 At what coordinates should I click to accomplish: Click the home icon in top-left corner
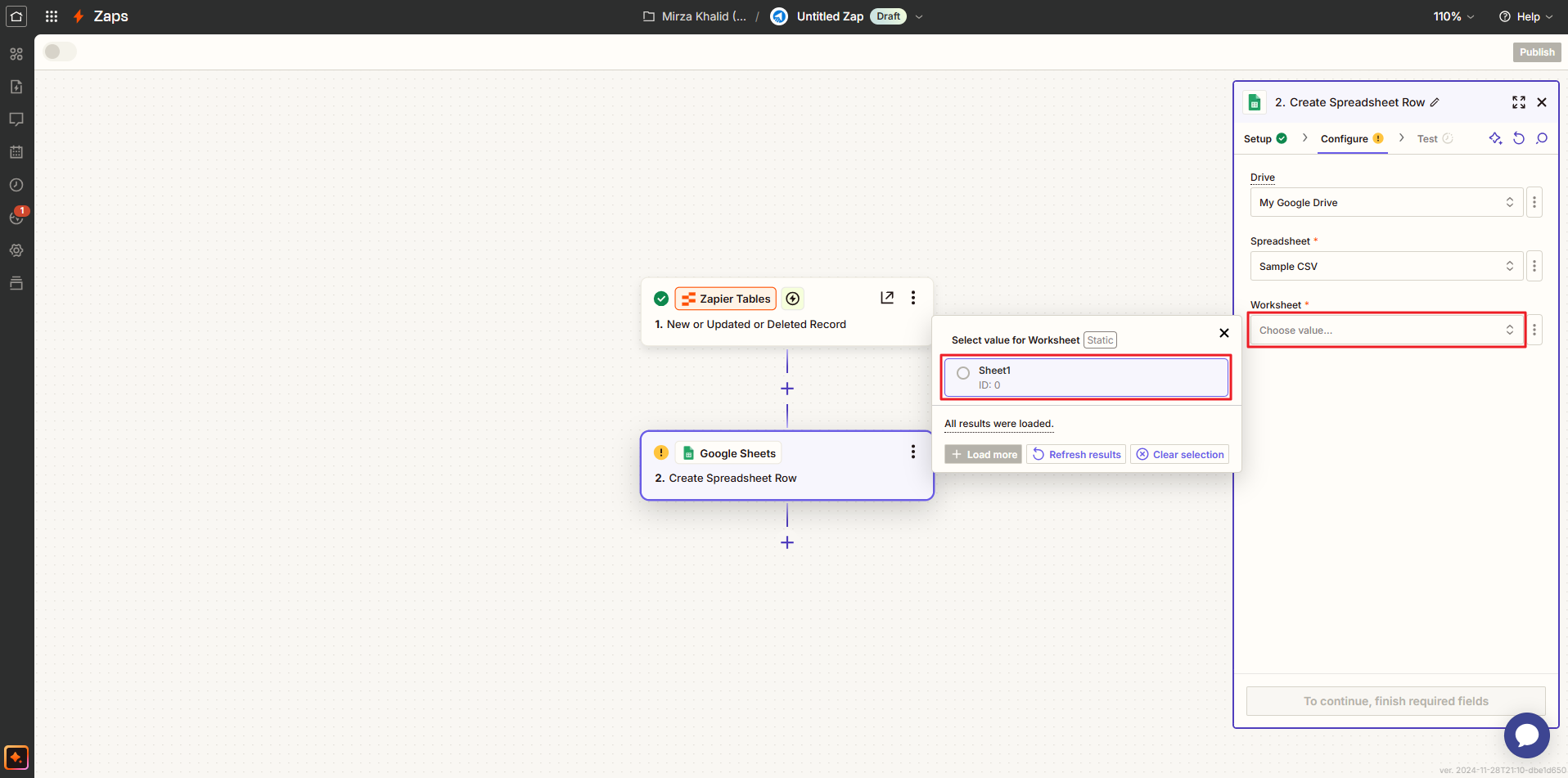click(x=16, y=16)
